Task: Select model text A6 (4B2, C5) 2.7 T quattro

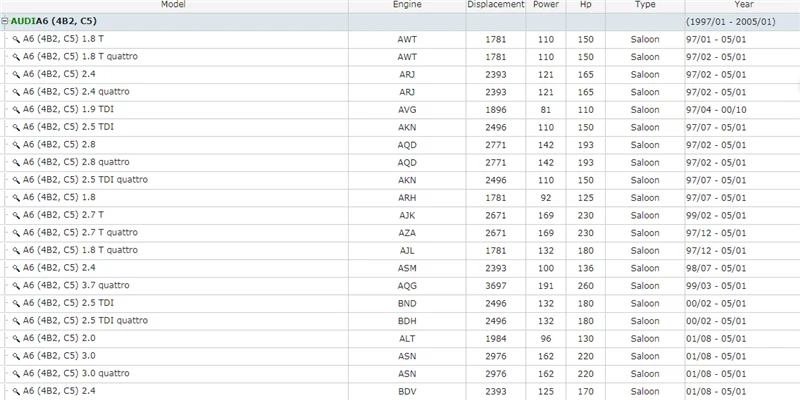Action: click(80, 232)
